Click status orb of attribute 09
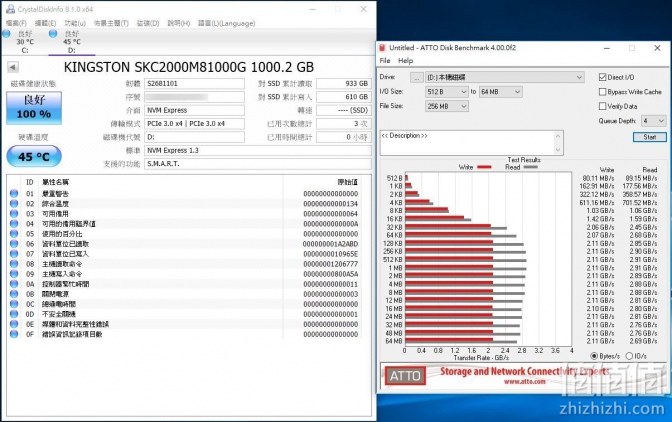Screen dimensions: 672x422 (14, 274)
